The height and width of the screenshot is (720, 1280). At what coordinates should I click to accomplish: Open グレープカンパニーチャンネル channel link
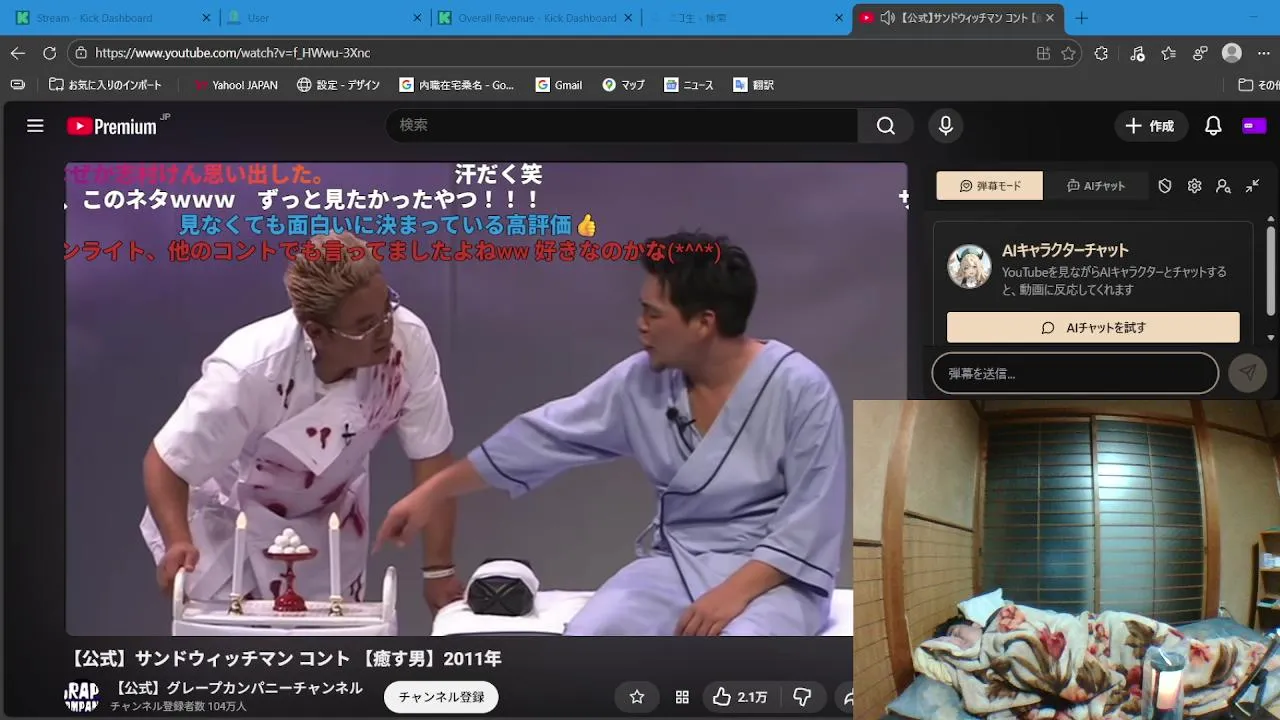[238, 688]
